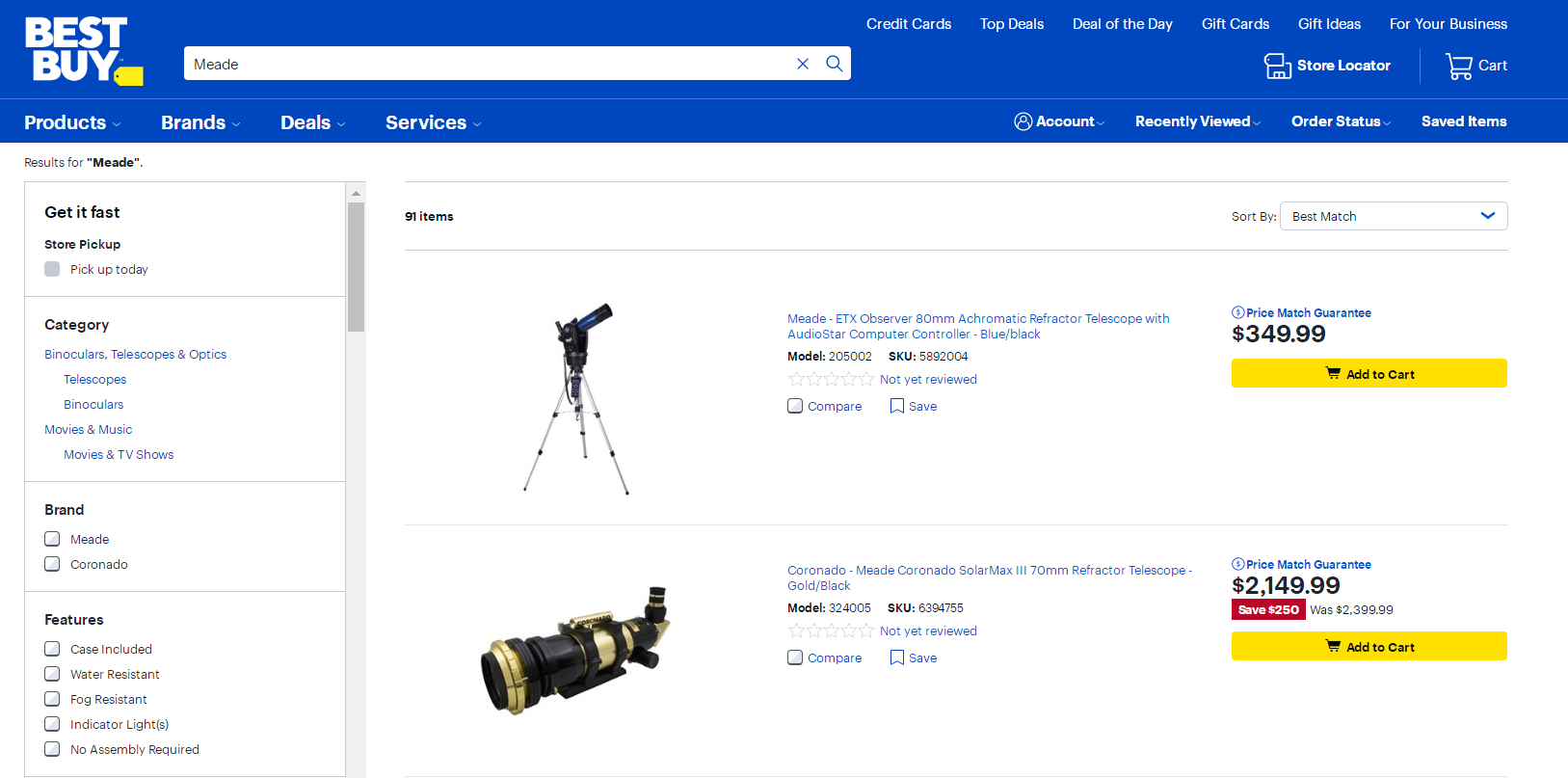The width and height of the screenshot is (1568, 778).
Task: Click star rating of Meade ETX Observer
Action: point(831,379)
